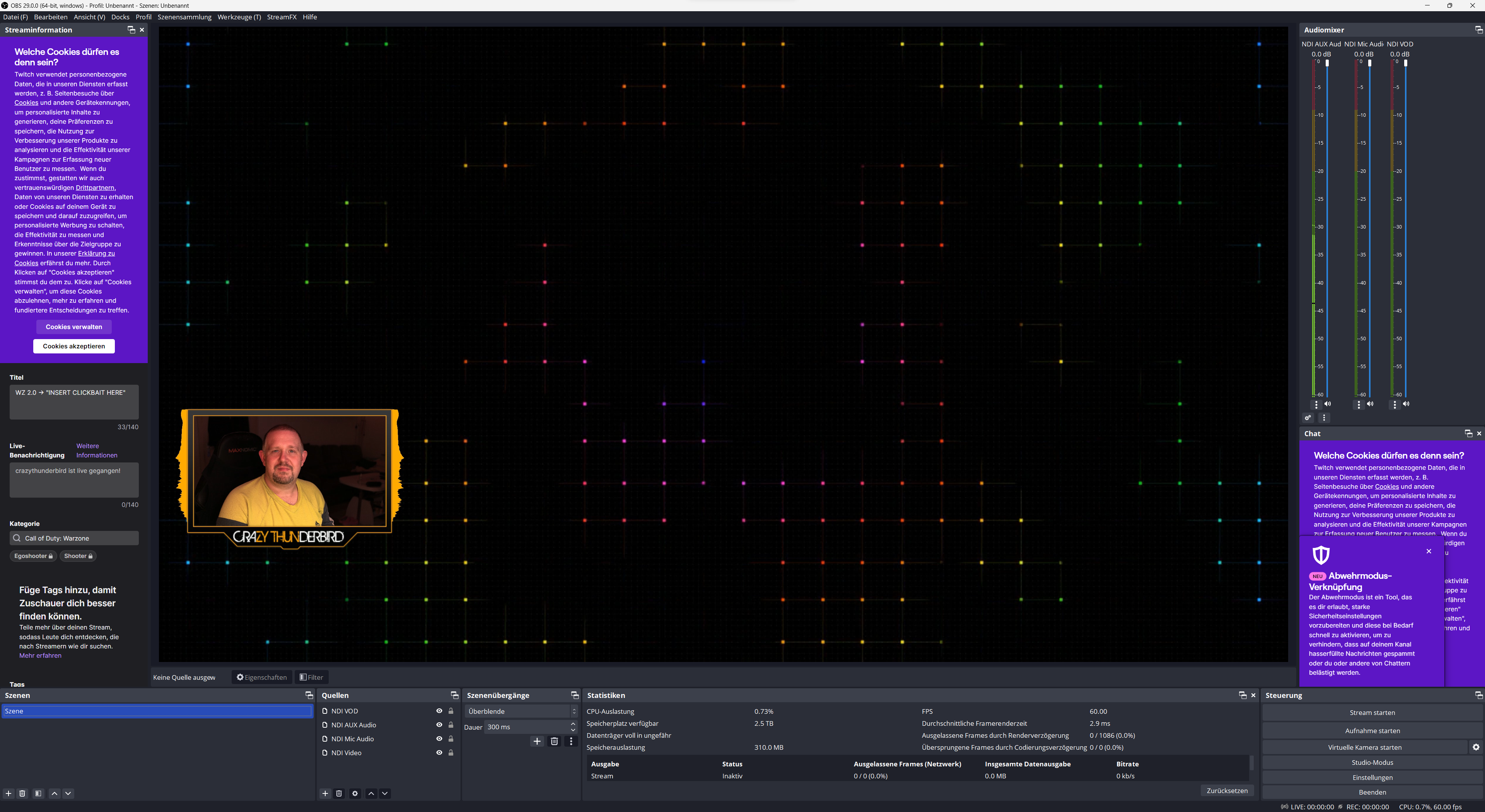Open the Werkzeuge menu
Viewport: 1485px width, 812px height.
(239, 17)
